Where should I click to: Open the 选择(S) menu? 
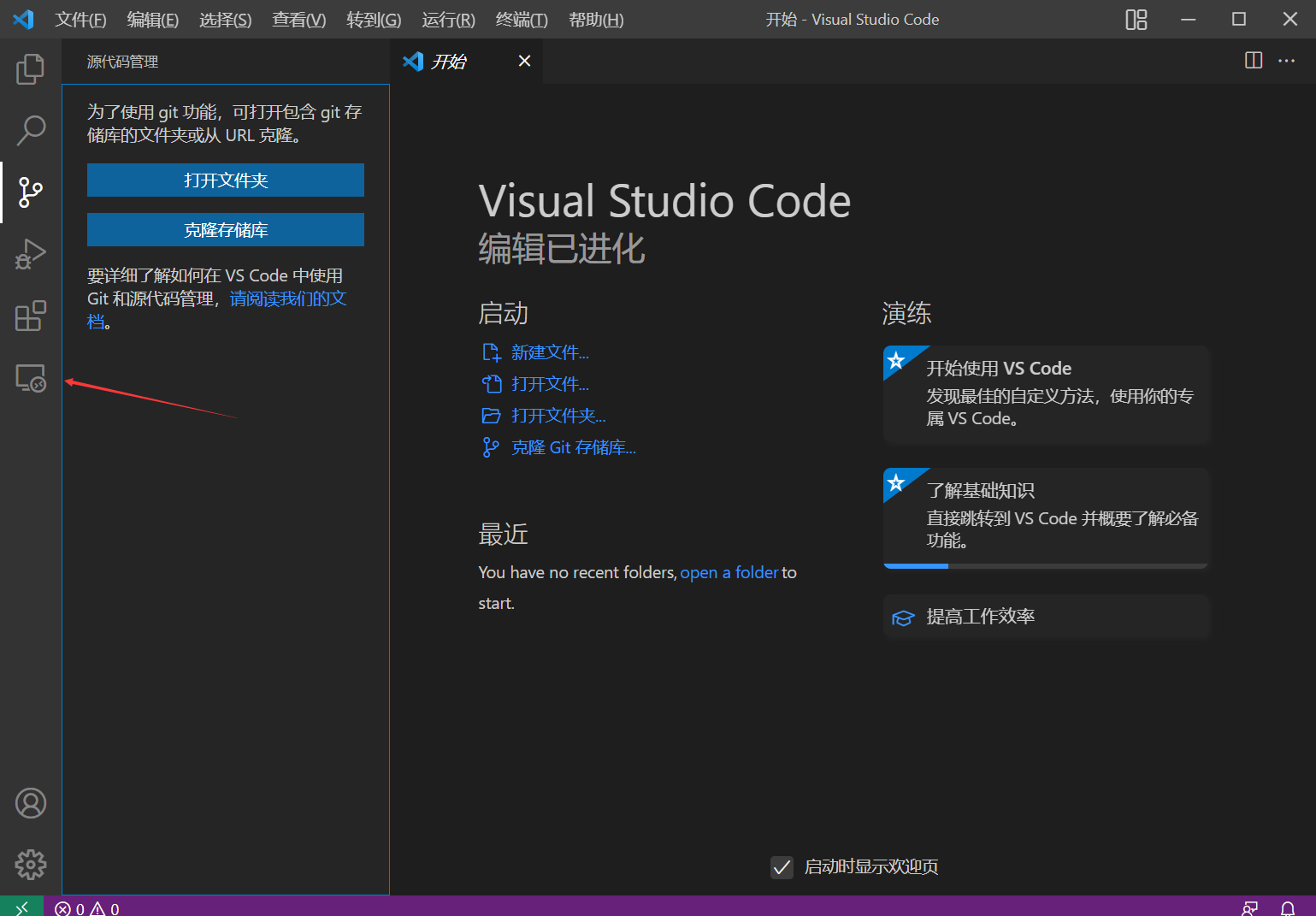point(225,20)
